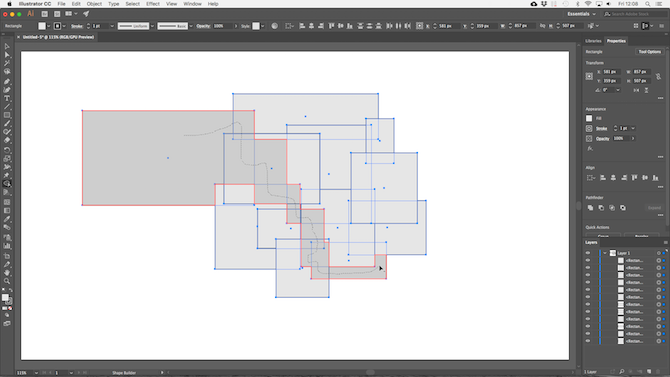The image size is (670, 377).
Task: Click the Pathfinder Unite icon
Action: point(590,208)
